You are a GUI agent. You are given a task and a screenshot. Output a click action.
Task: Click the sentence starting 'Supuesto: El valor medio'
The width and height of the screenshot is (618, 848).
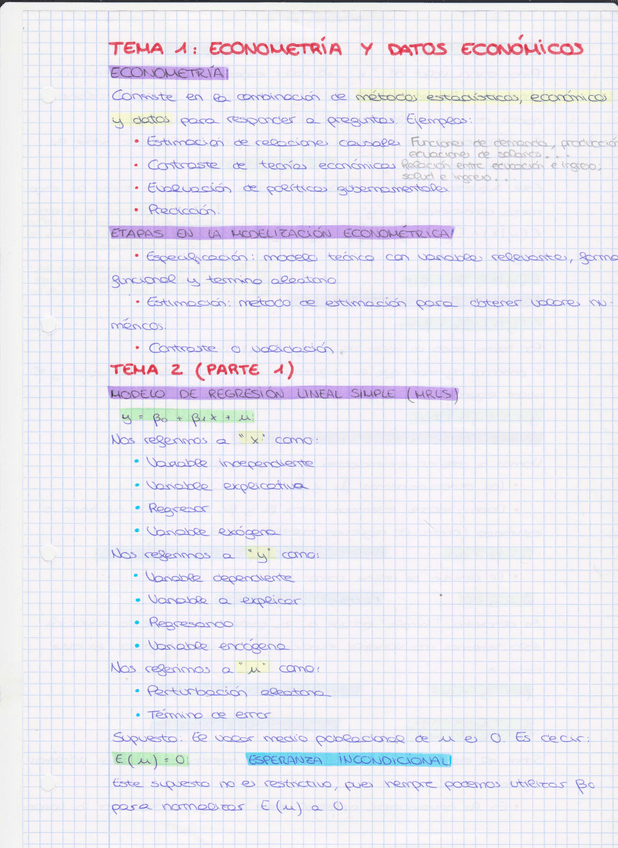(350, 738)
